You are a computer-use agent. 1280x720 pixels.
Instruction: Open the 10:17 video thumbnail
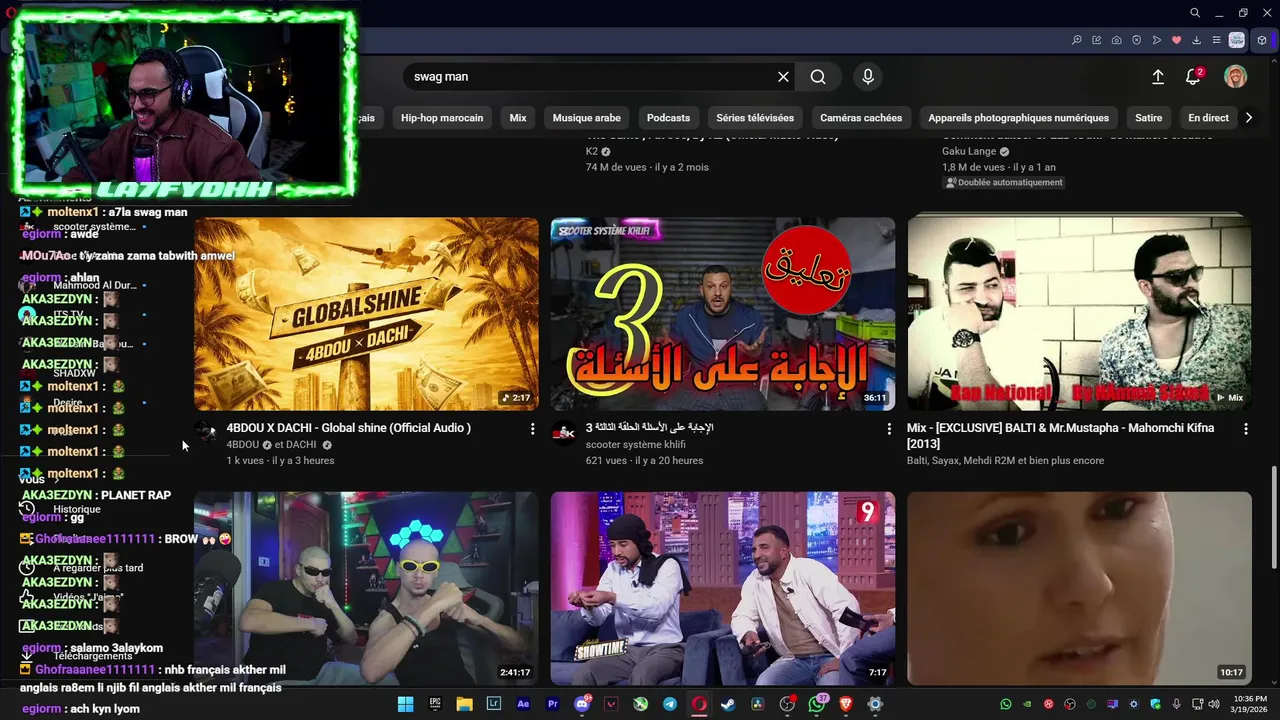(x=1079, y=588)
